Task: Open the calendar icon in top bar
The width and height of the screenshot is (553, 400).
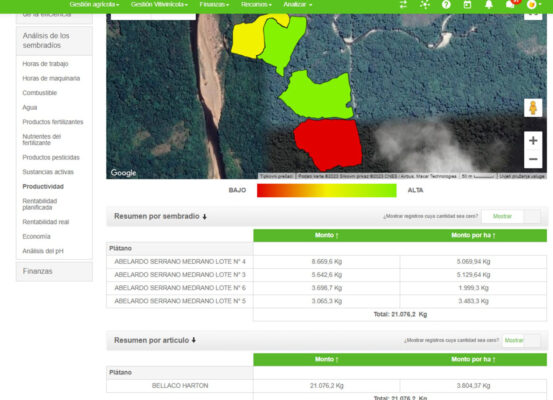Action: (467, 5)
